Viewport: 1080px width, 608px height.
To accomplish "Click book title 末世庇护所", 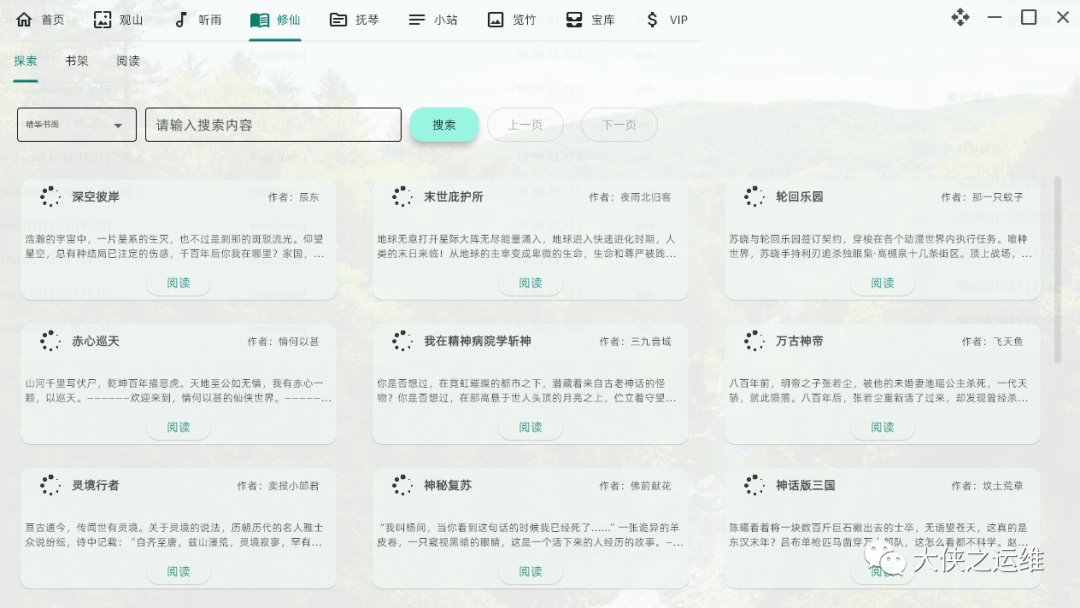I will click(453, 197).
